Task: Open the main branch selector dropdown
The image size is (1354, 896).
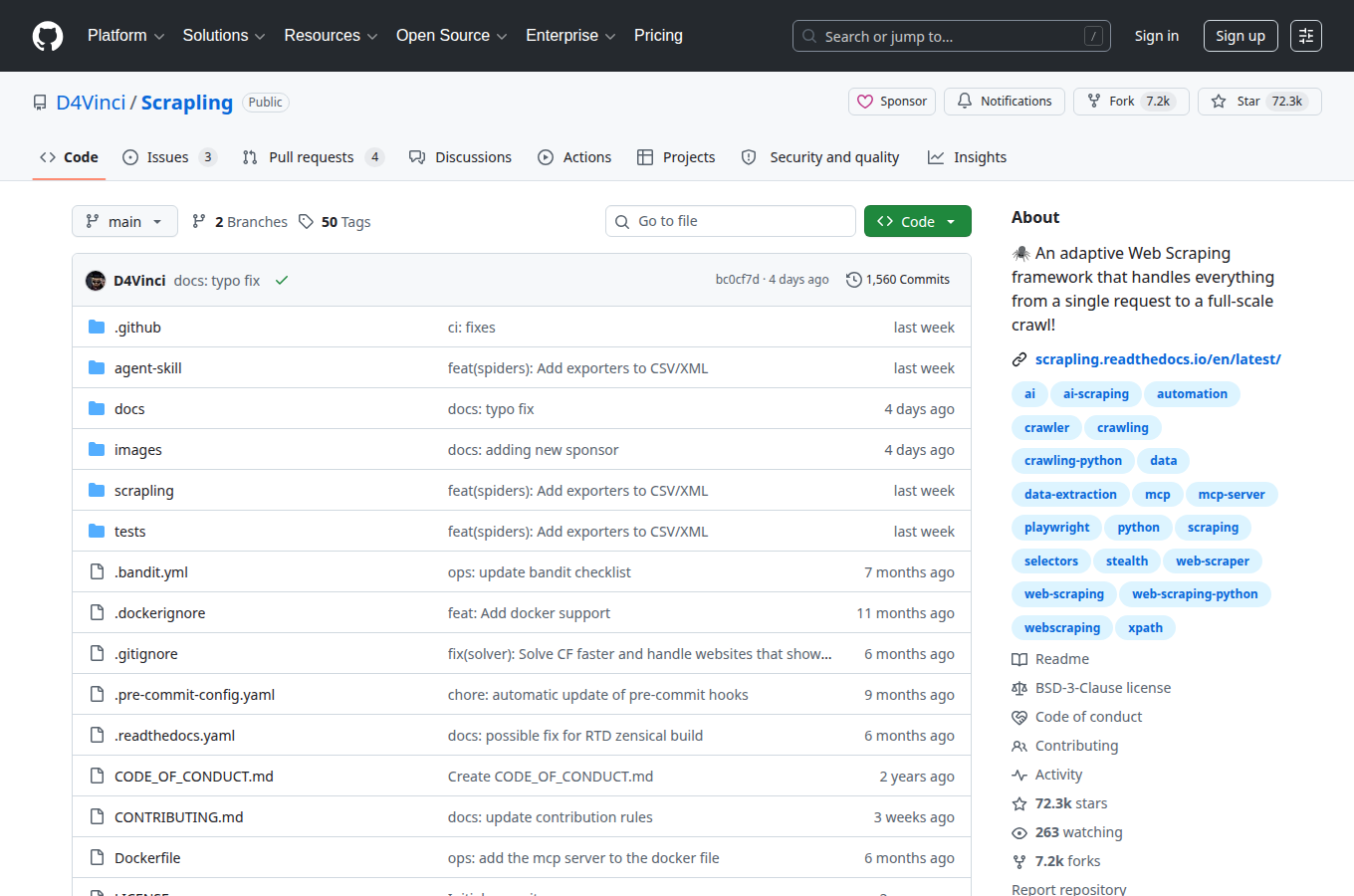Action: click(124, 221)
